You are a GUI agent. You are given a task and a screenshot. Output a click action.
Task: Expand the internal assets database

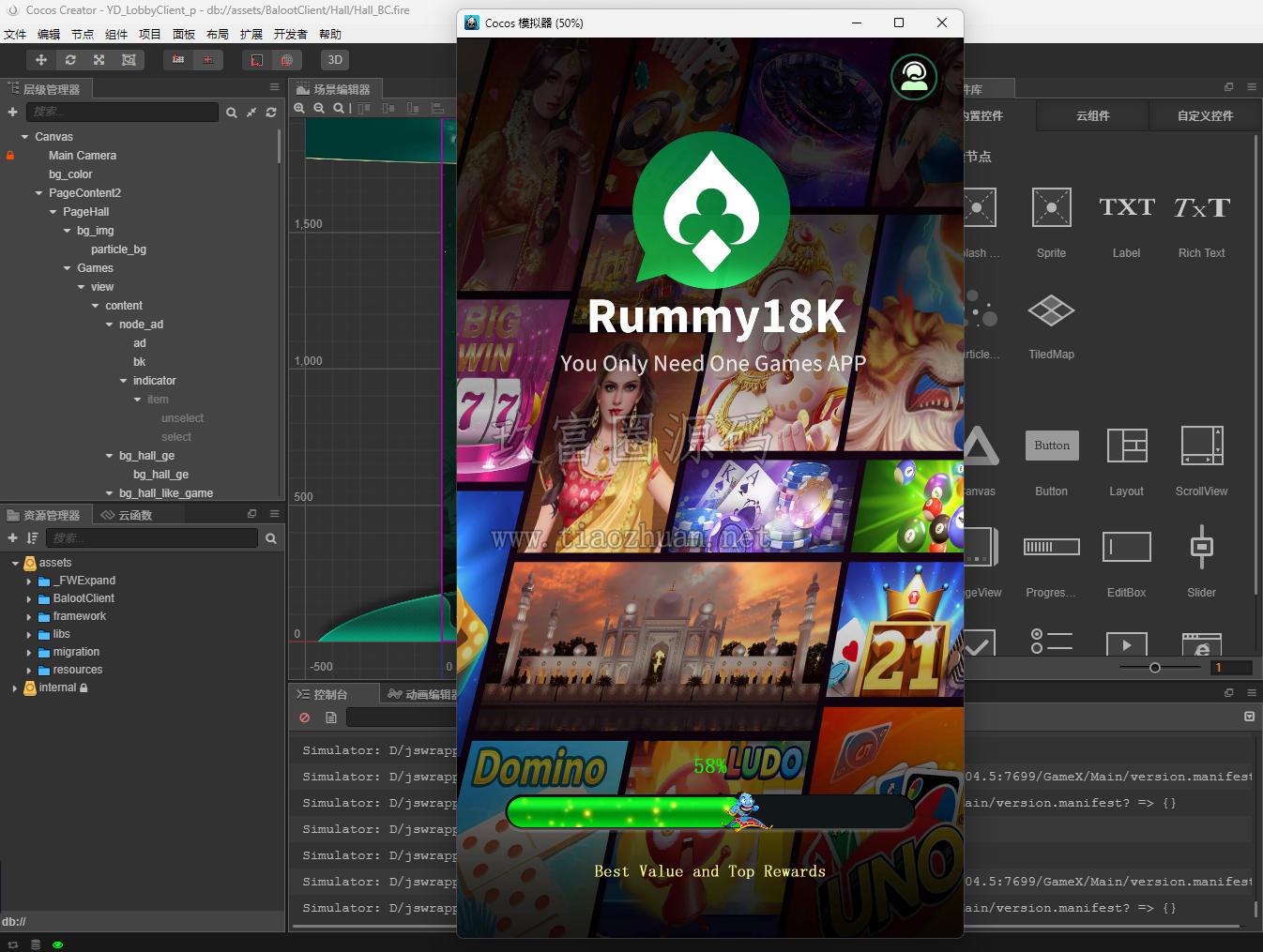14,688
